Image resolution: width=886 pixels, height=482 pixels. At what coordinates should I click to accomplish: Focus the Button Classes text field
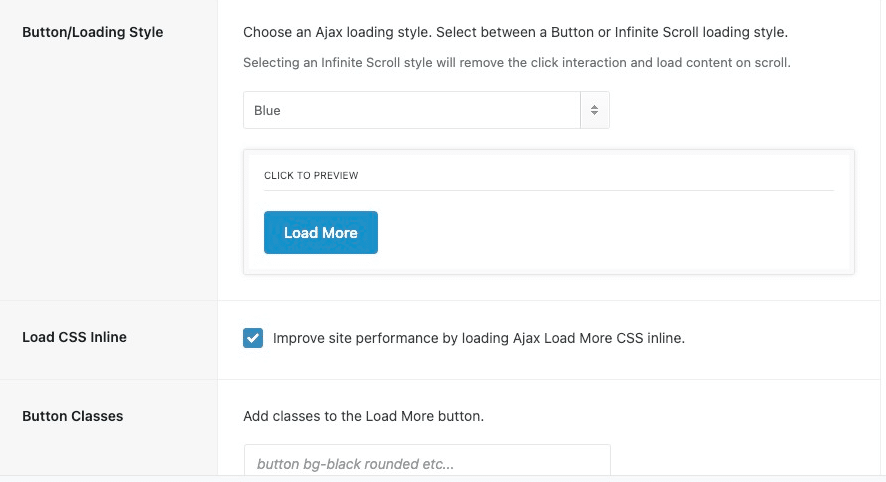pyautogui.click(x=427, y=462)
